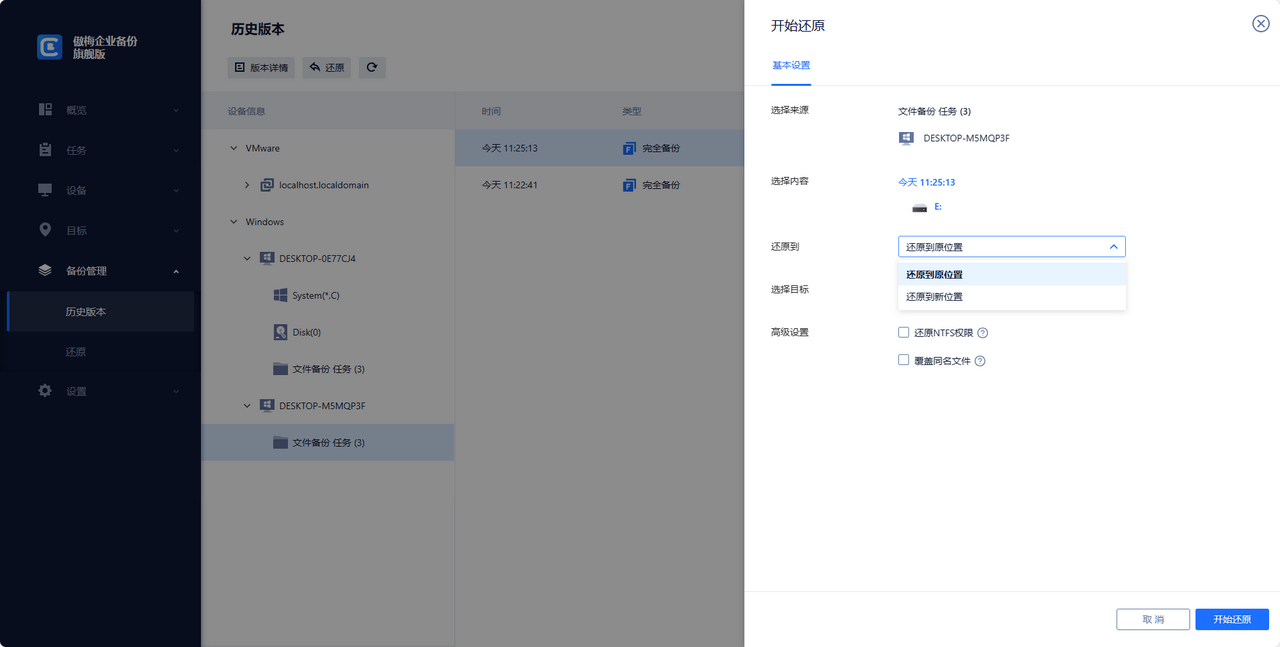Collapse the DESKTOP-M5MQP3F tree node
Image resolution: width=1280 pixels, height=647 pixels.
[247, 406]
